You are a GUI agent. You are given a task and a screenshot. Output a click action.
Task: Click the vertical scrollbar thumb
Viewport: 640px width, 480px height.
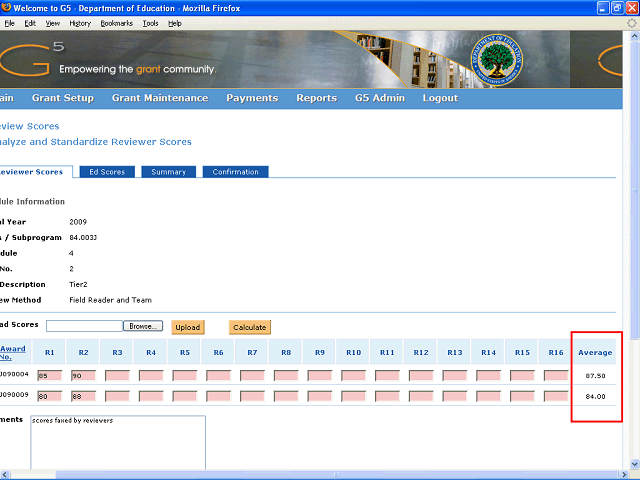(635, 189)
